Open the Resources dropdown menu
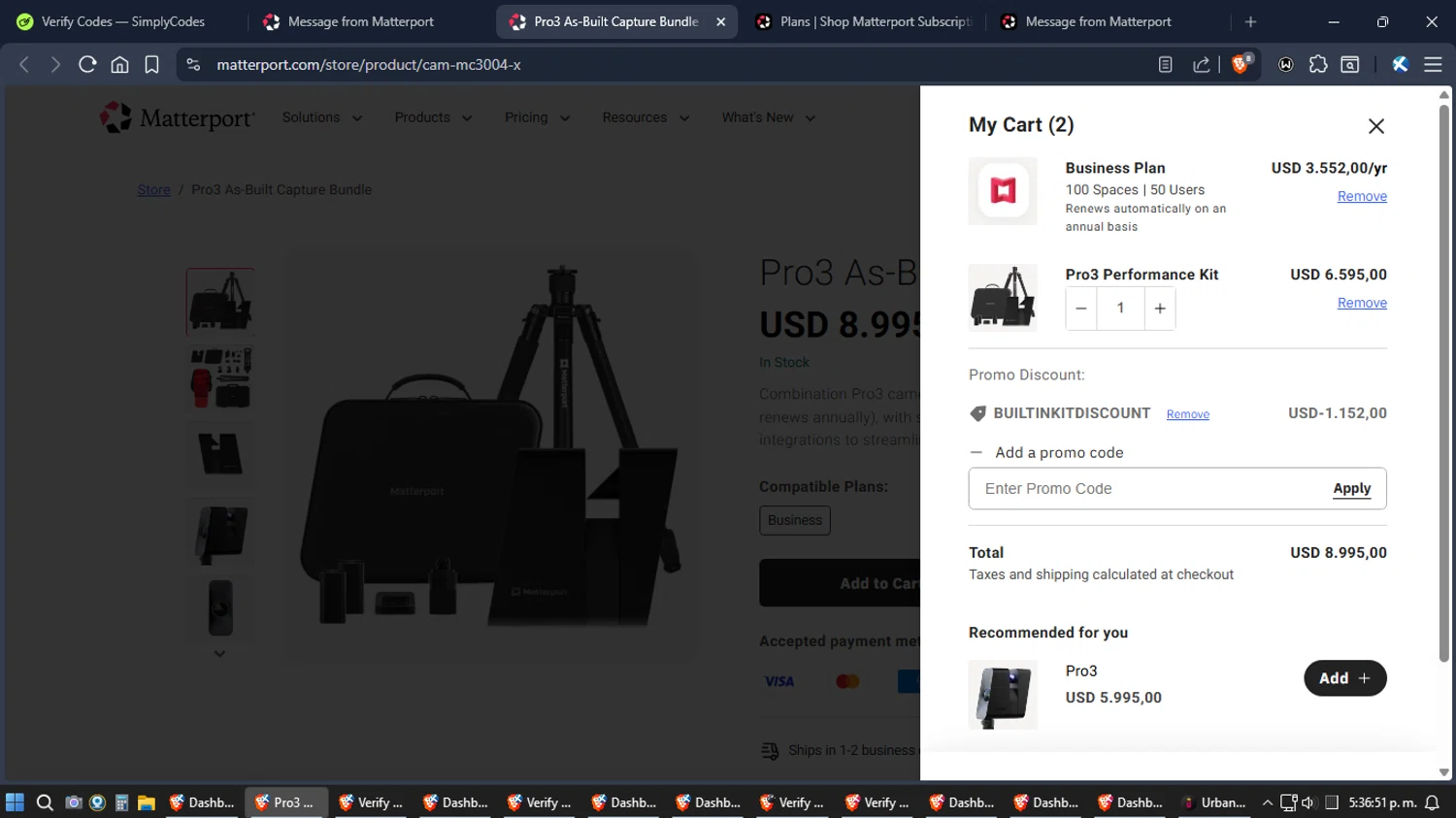 pos(645,117)
